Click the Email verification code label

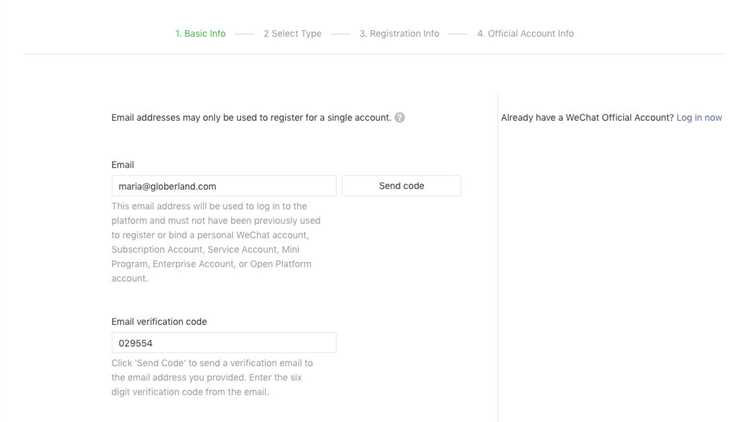(159, 322)
